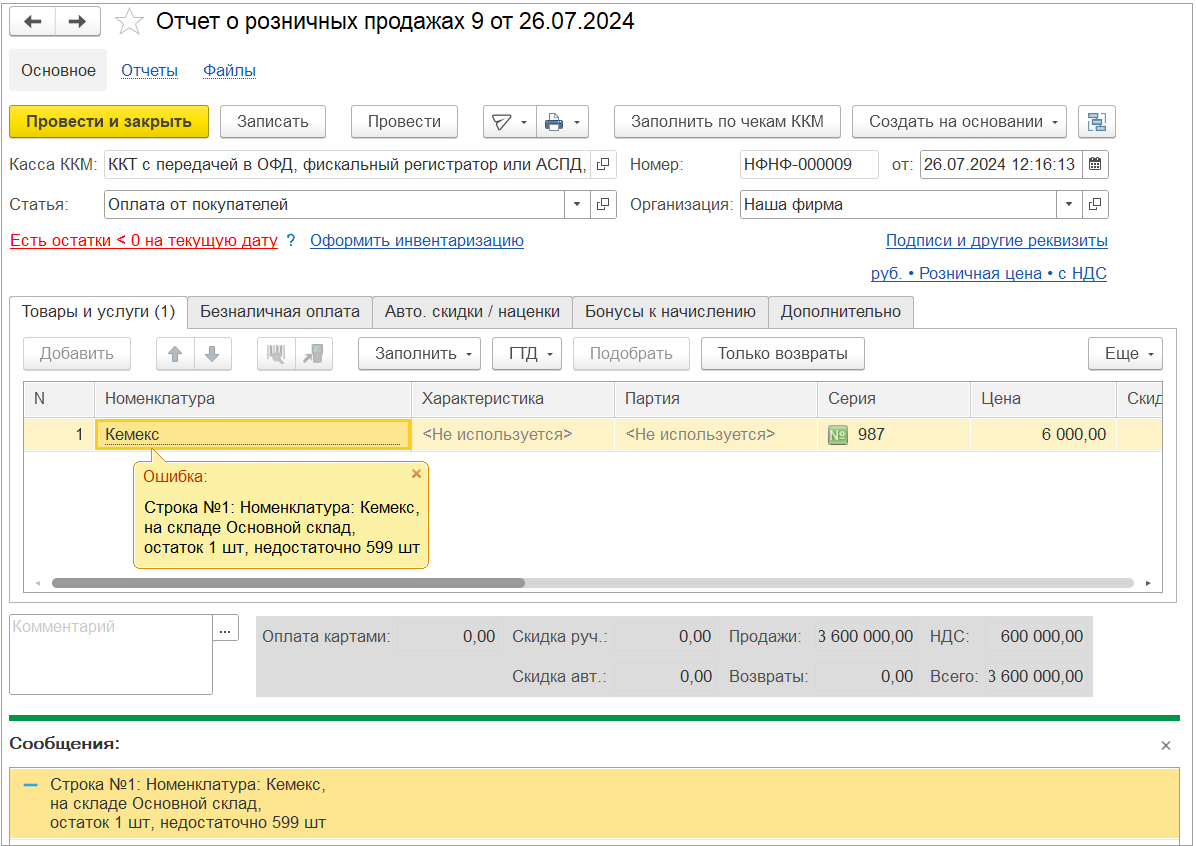Click the series value 987

(871, 435)
